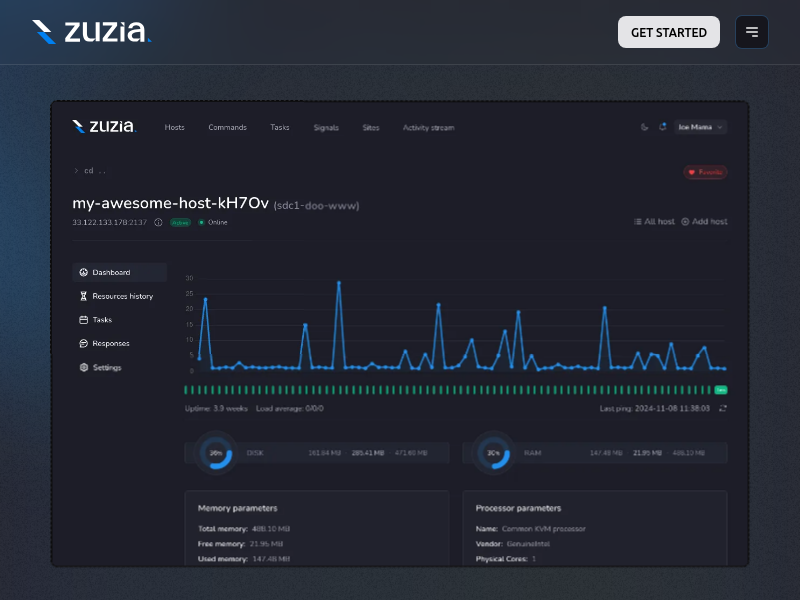The image size is (800, 600).
Task: Click the zuzia logo inside the dashboard
Action: [104, 126]
